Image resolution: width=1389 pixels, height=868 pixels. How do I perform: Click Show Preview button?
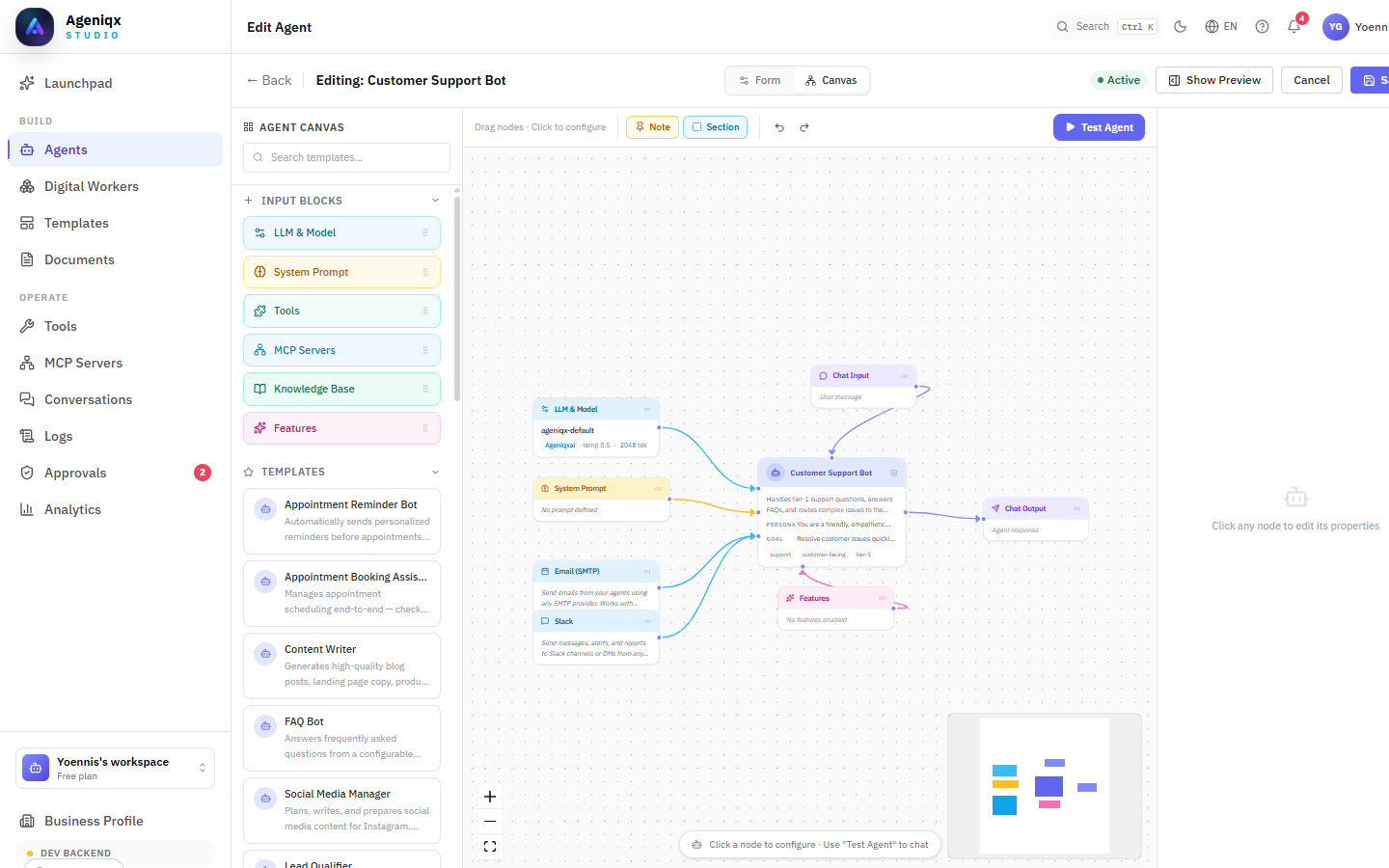pos(1214,80)
